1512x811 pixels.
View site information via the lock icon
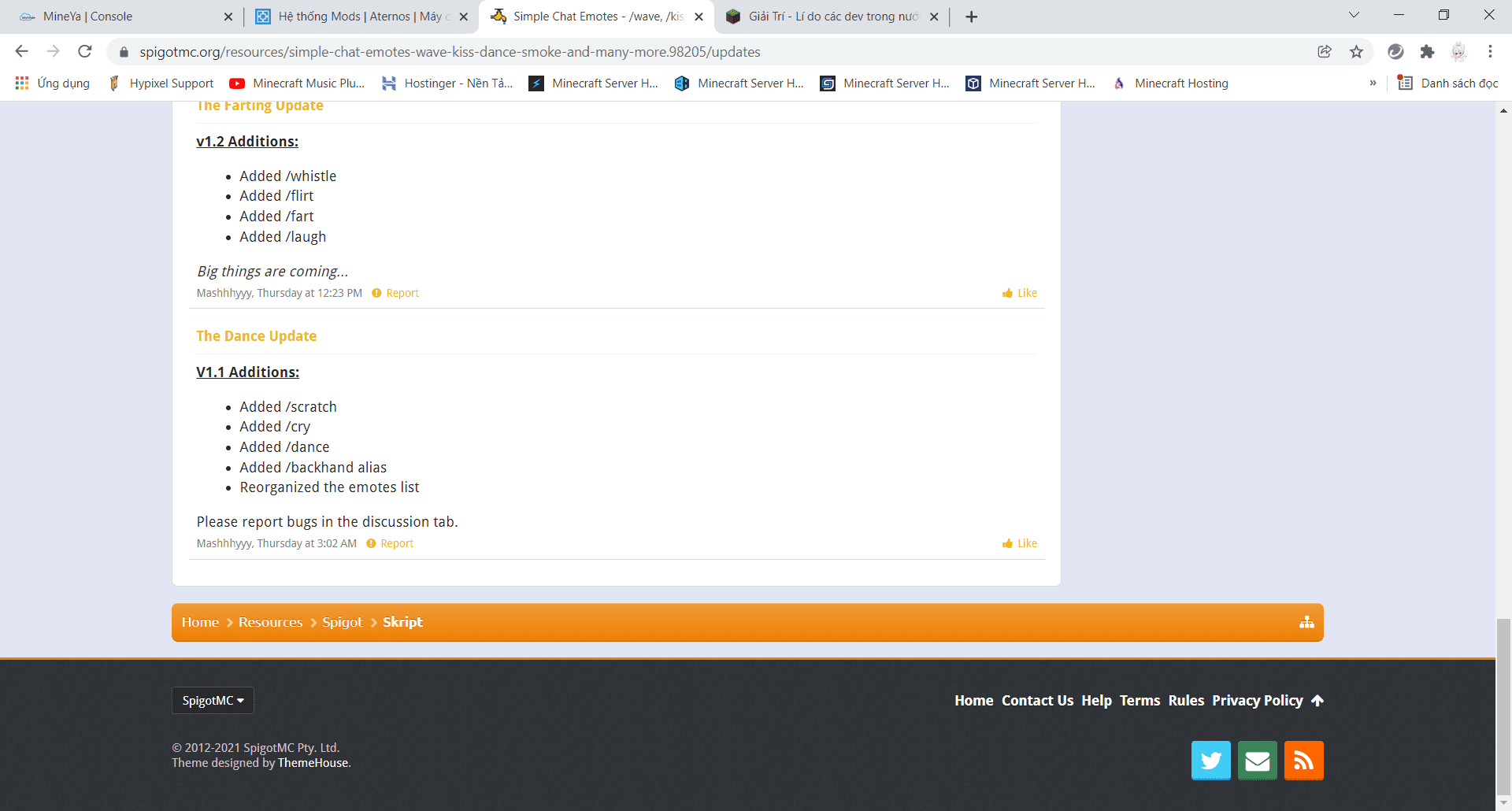click(x=124, y=52)
